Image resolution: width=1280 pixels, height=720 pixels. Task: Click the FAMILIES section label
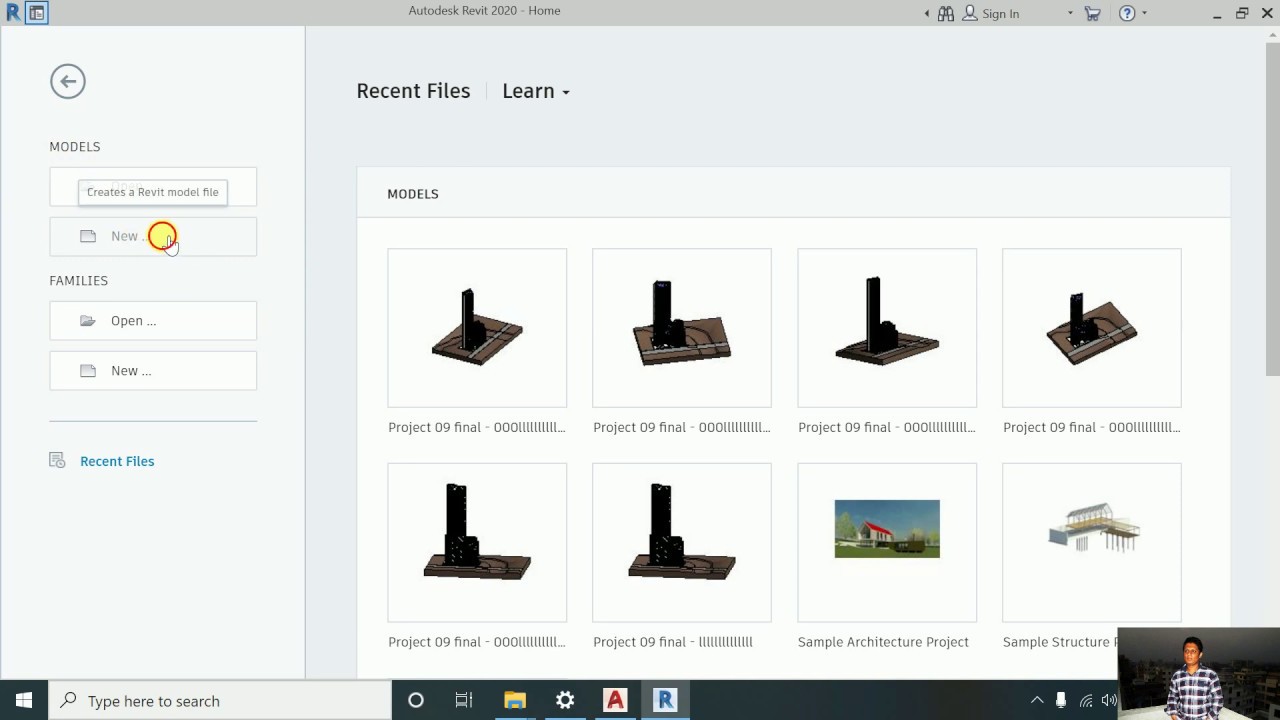click(79, 281)
